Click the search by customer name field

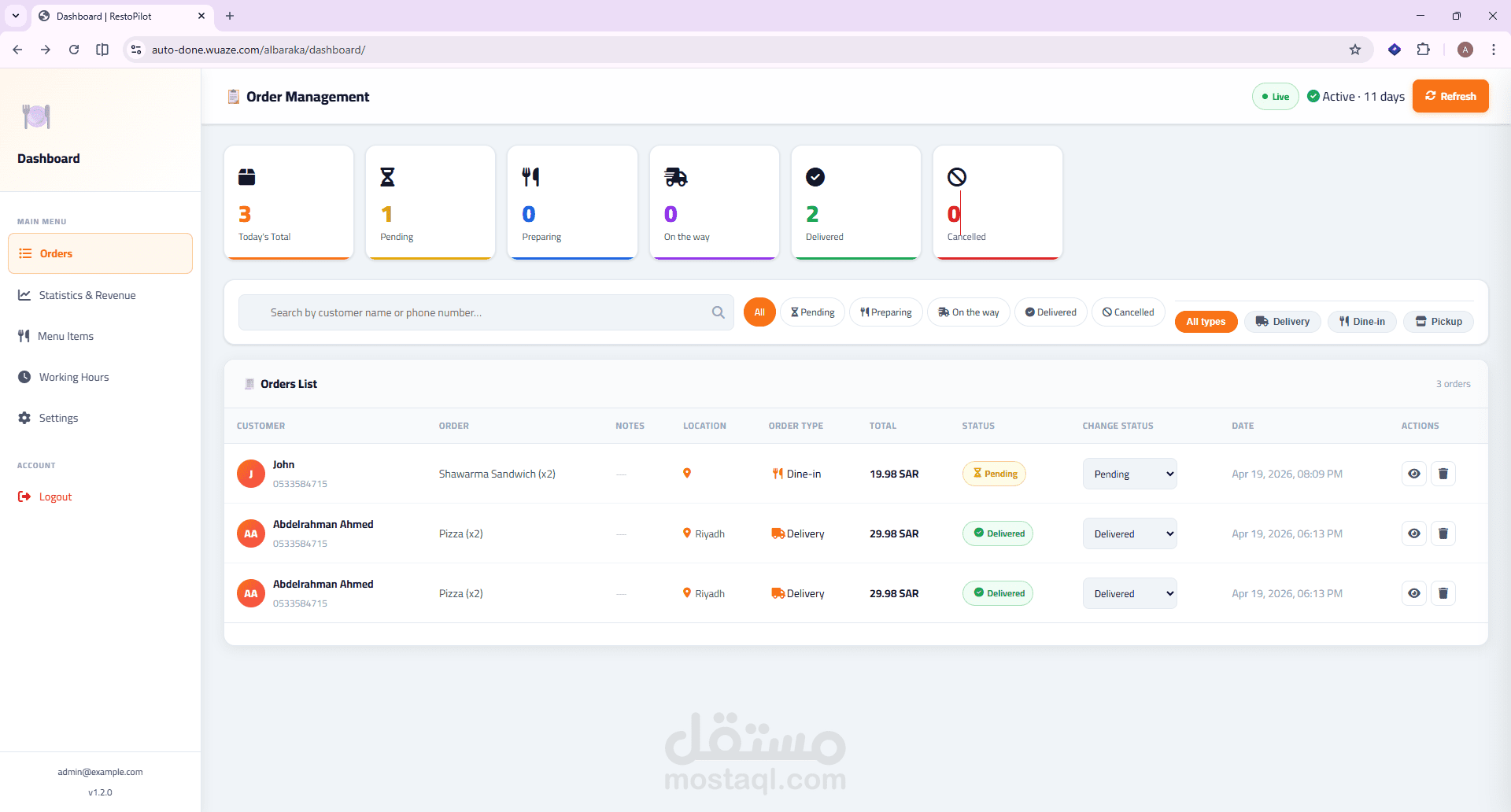tap(486, 312)
